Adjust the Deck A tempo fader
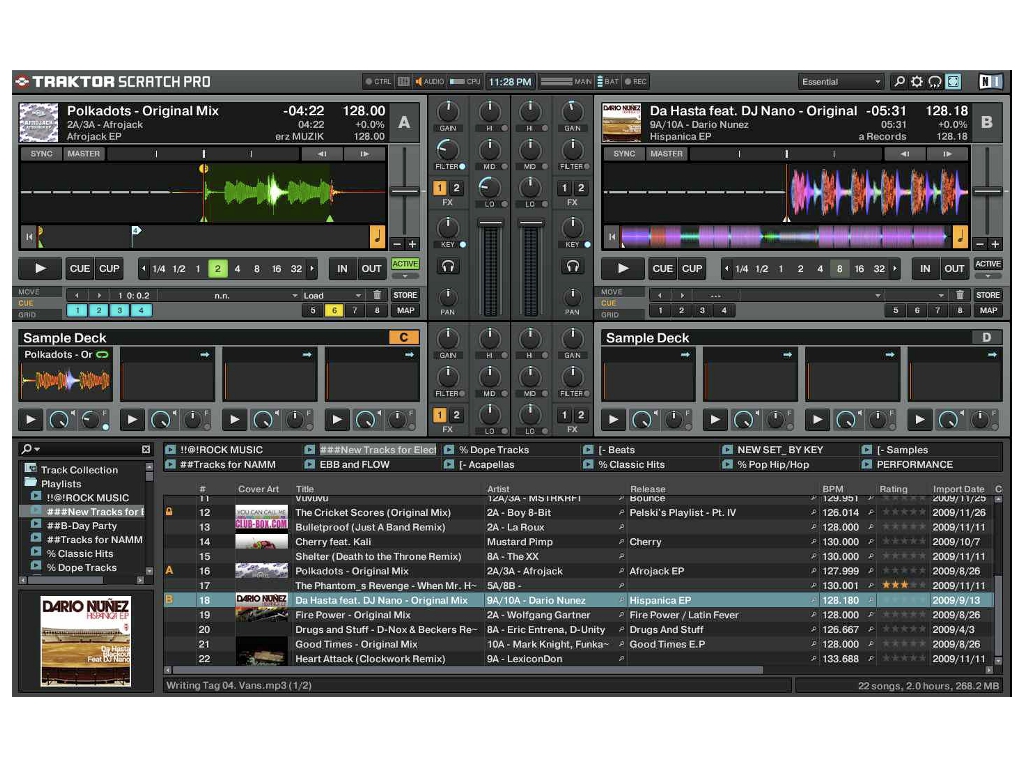Viewport: 1024px width, 768px height. pyautogui.click(x=405, y=191)
